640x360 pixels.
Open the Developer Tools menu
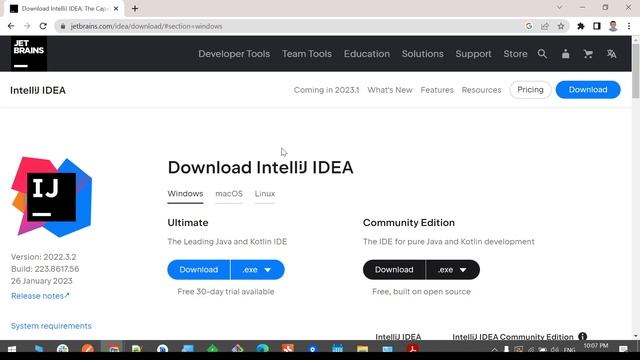[234, 54]
